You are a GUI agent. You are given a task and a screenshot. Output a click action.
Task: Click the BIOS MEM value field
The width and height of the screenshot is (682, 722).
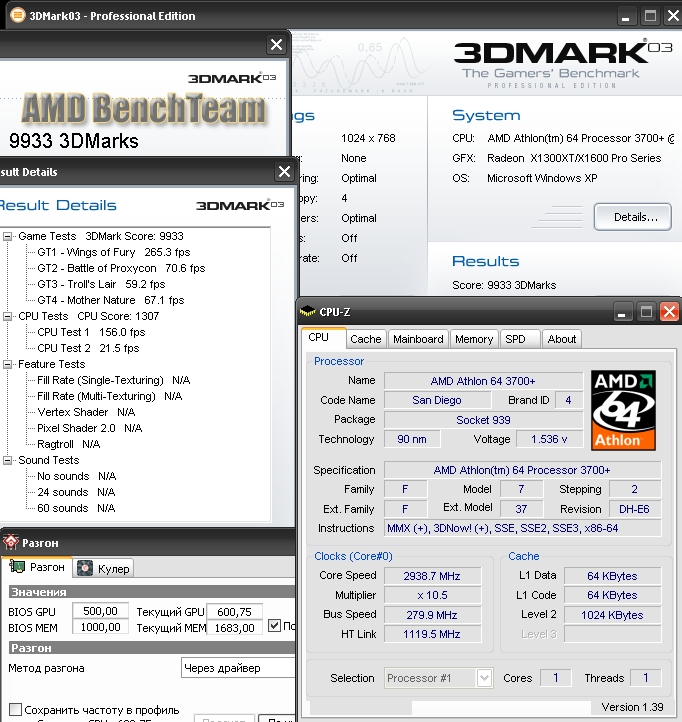(x=100, y=627)
